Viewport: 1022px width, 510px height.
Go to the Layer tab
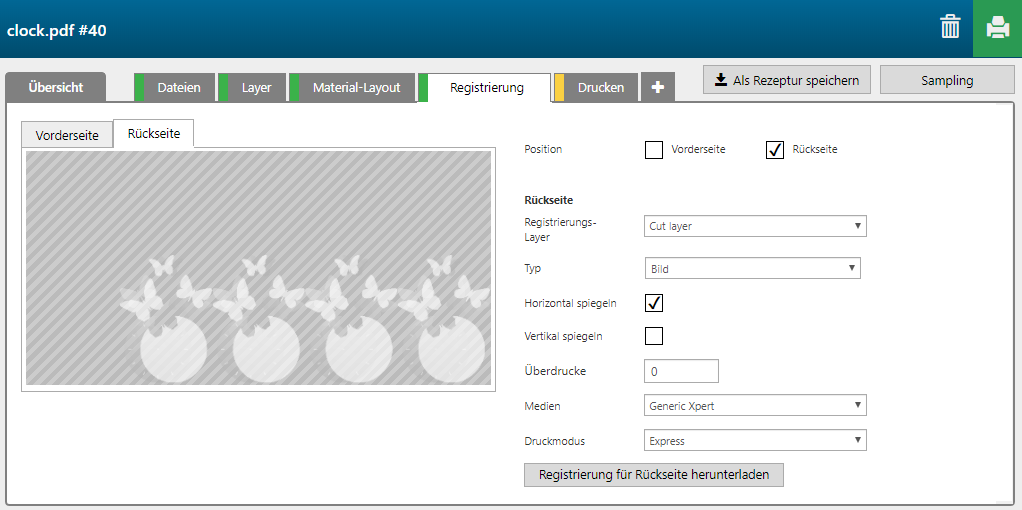click(256, 88)
